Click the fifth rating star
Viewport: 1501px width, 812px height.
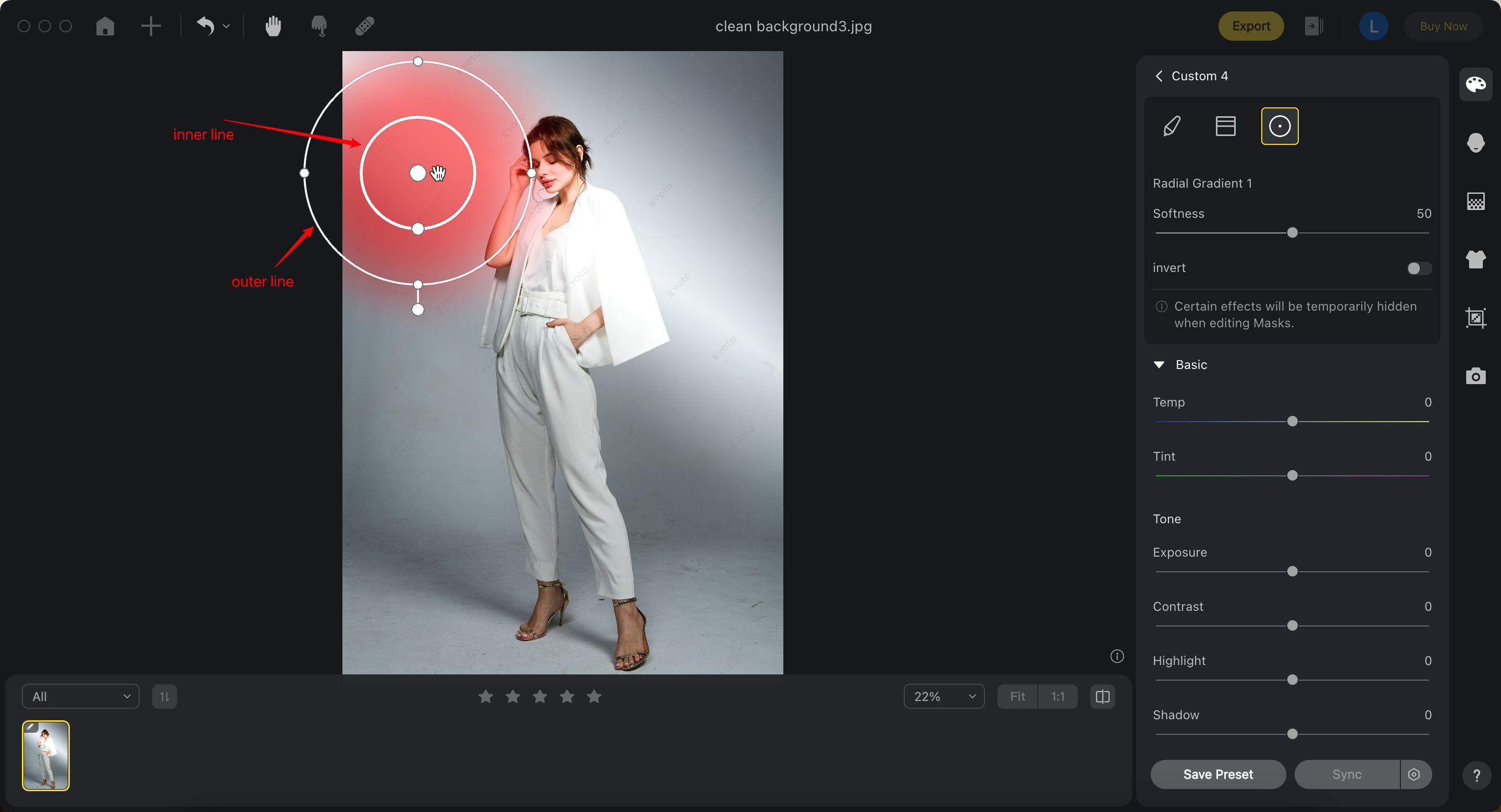pyautogui.click(x=594, y=697)
